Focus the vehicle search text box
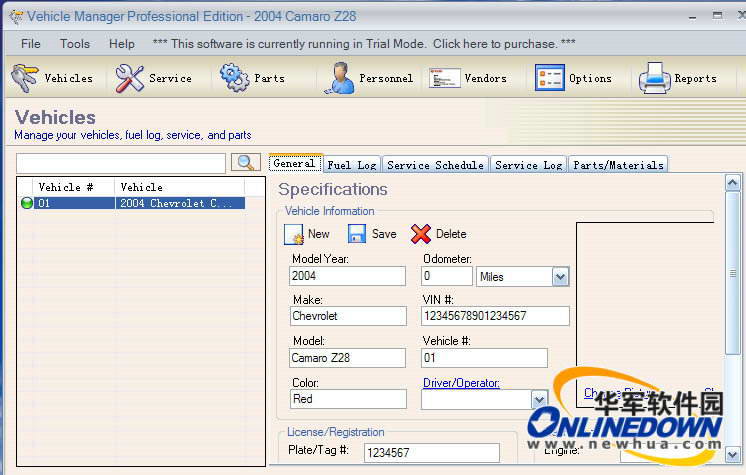 coord(121,163)
